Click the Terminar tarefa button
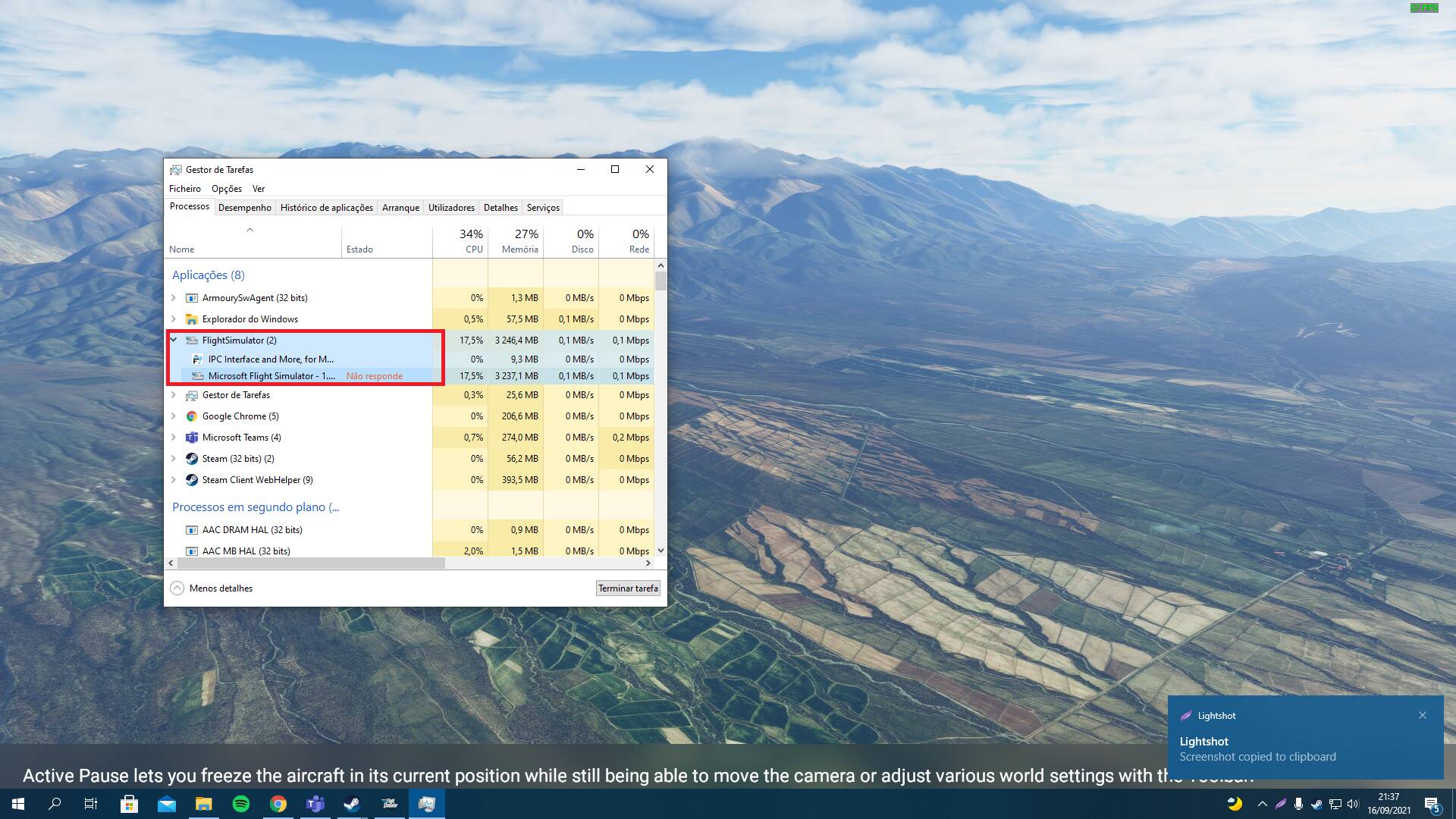Screen dimensions: 1456x819 tap(627, 588)
